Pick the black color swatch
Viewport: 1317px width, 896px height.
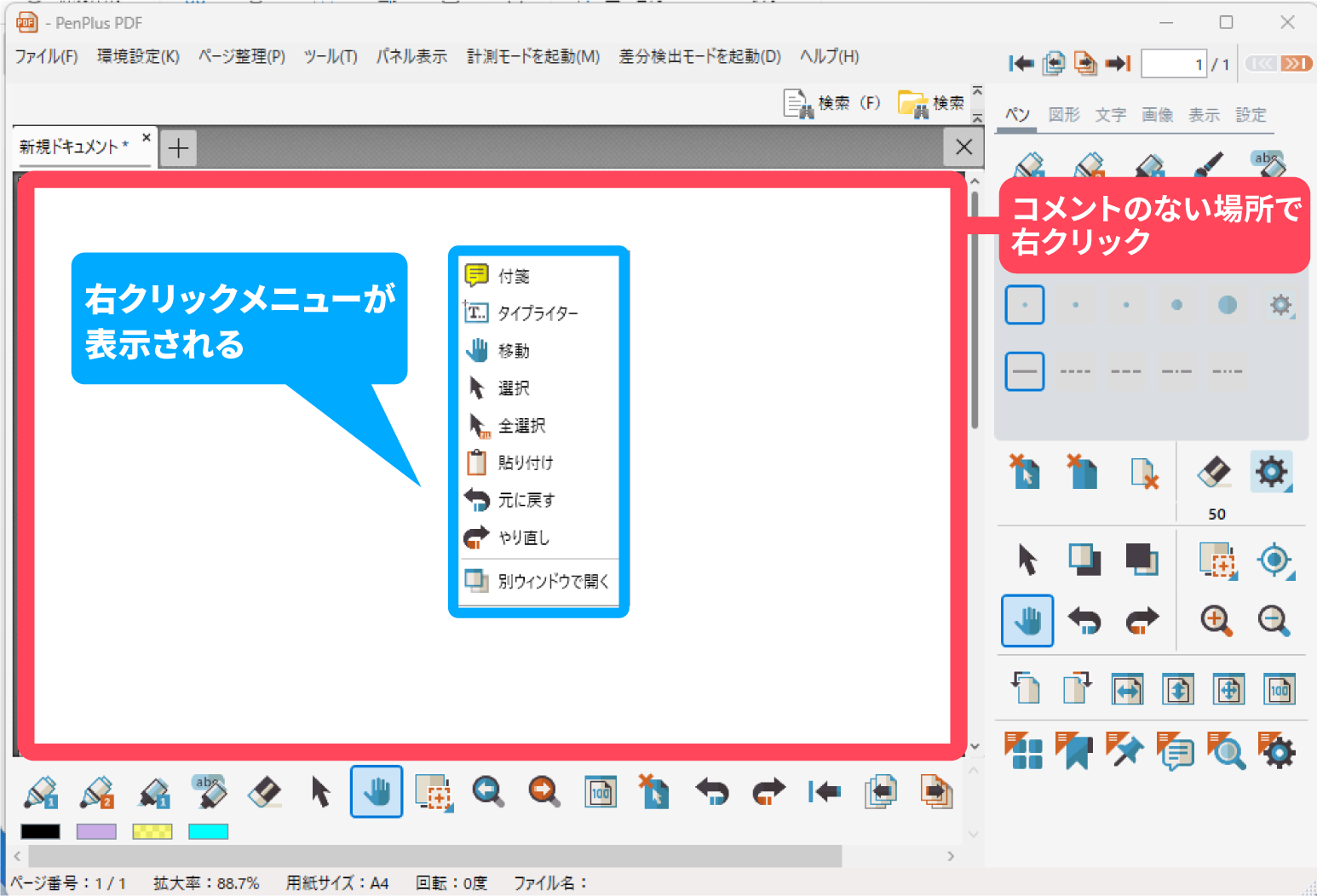click(40, 831)
